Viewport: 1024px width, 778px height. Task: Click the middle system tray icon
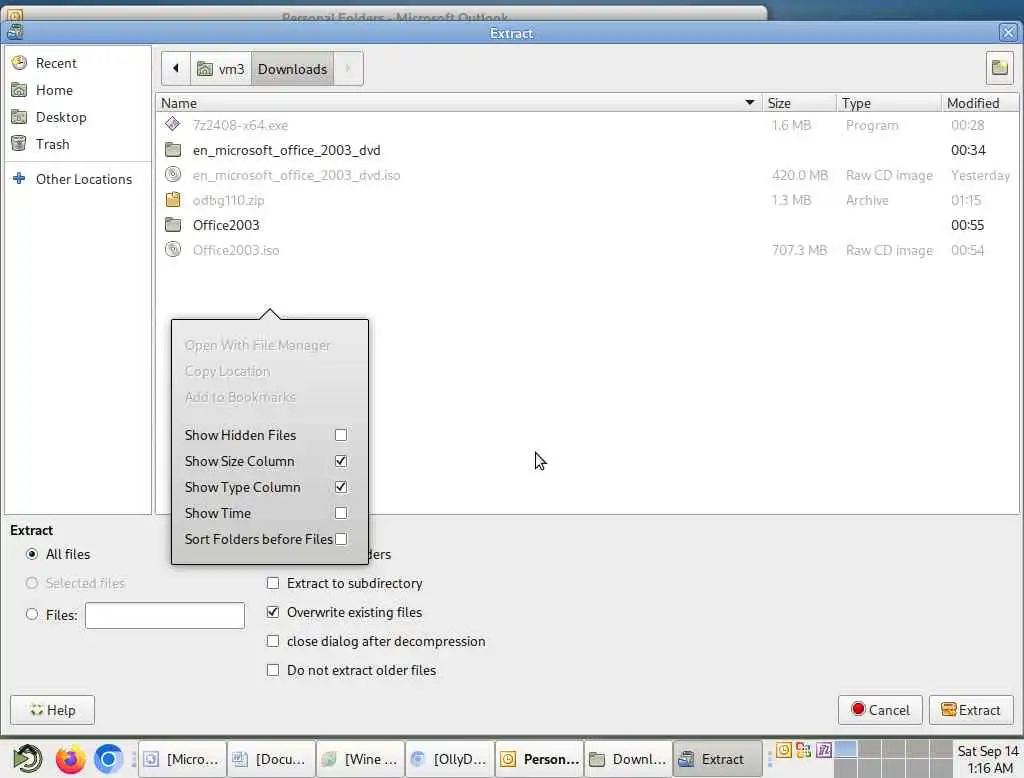click(804, 750)
